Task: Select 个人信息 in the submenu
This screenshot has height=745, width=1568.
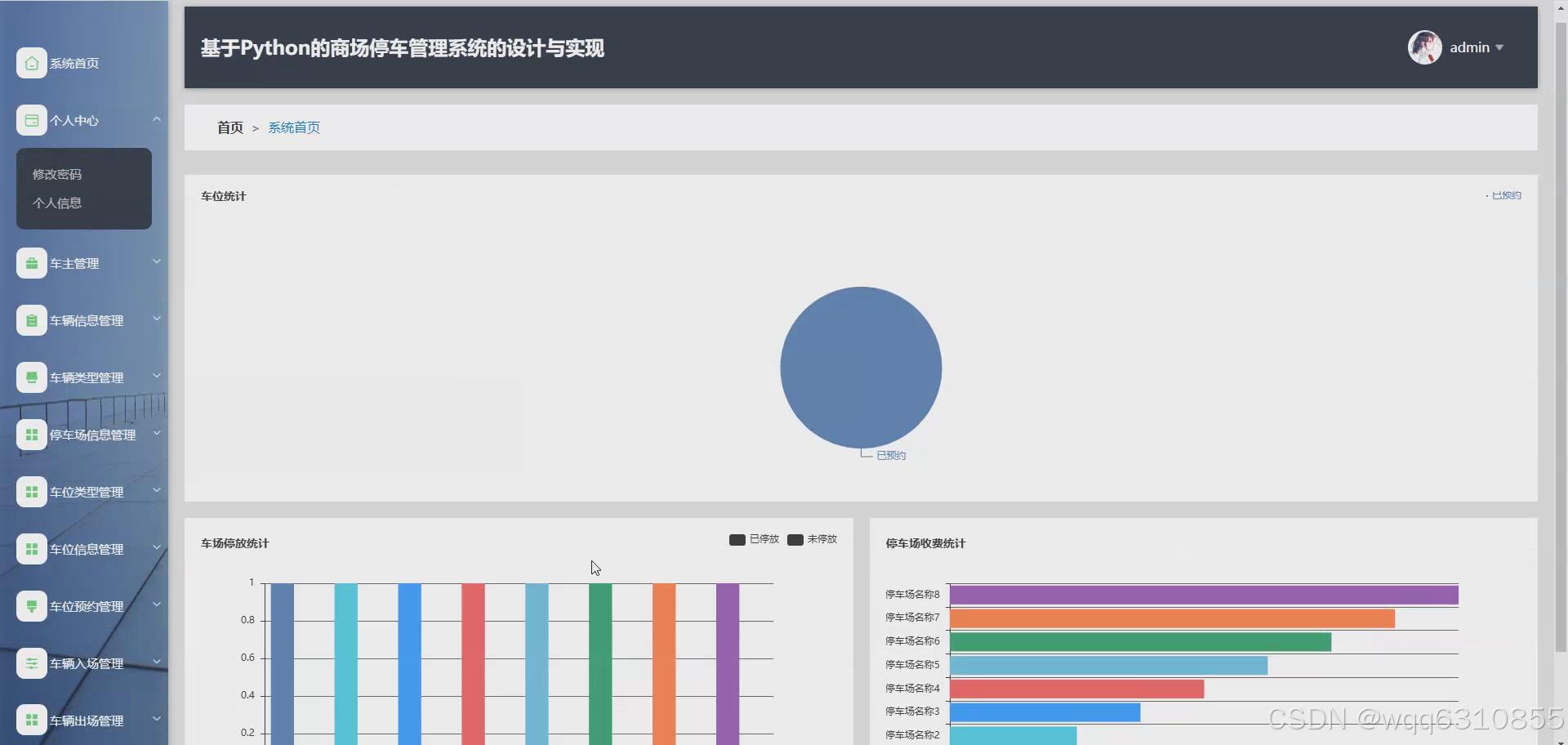Action: click(57, 203)
